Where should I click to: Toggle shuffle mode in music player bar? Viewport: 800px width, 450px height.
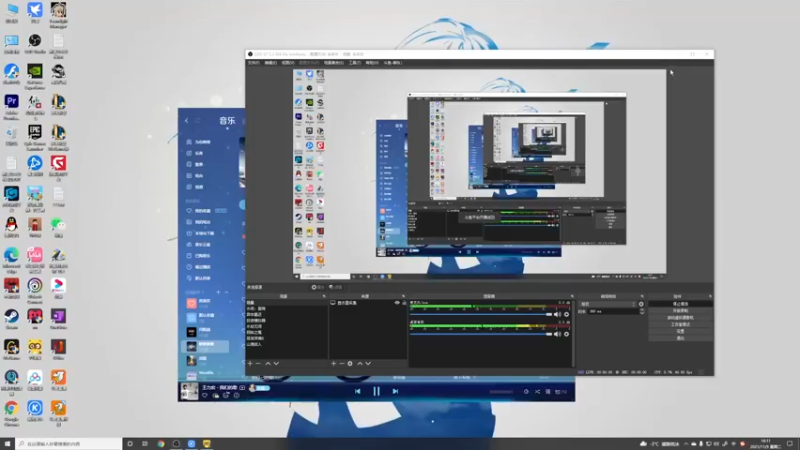537,391
